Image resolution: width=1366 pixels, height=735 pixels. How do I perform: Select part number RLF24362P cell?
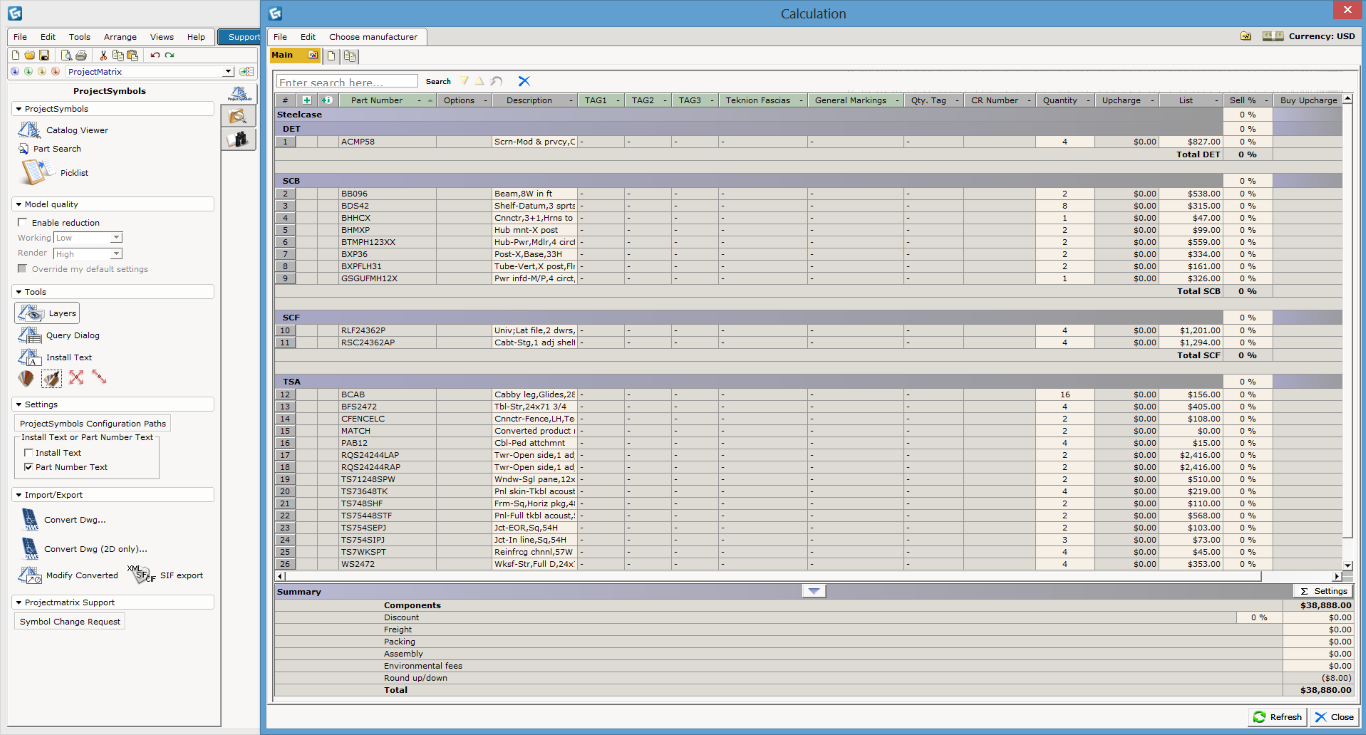click(x=387, y=330)
